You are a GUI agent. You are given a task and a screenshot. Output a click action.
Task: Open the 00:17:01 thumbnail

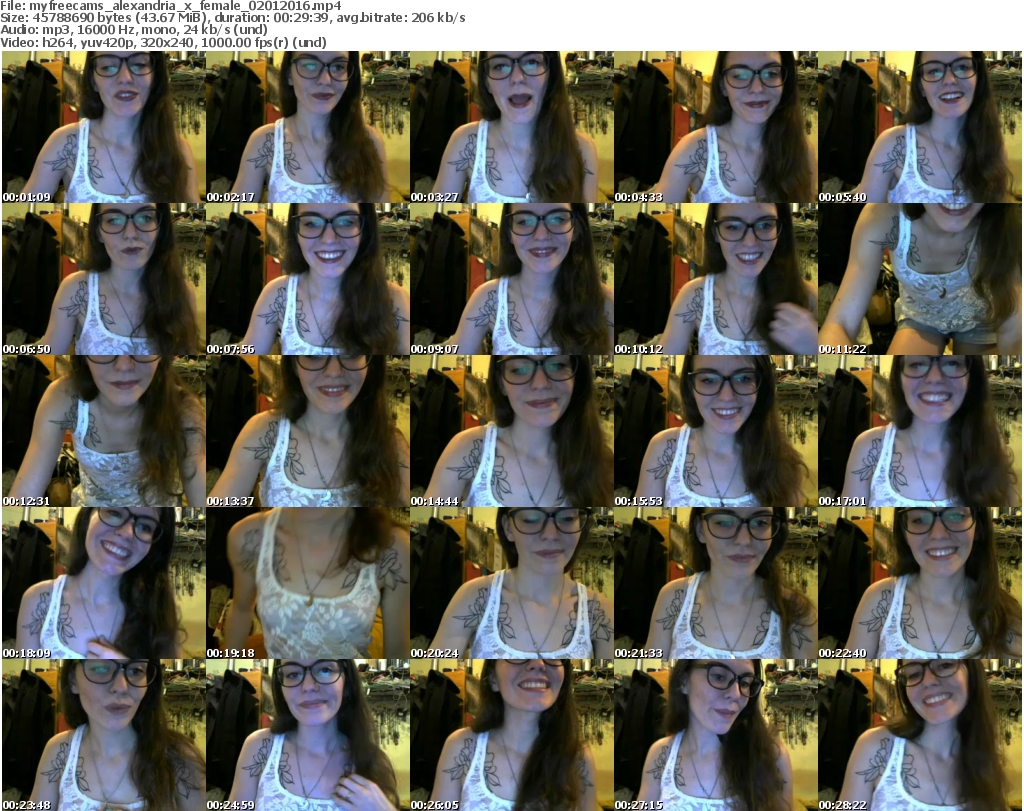click(919, 431)
